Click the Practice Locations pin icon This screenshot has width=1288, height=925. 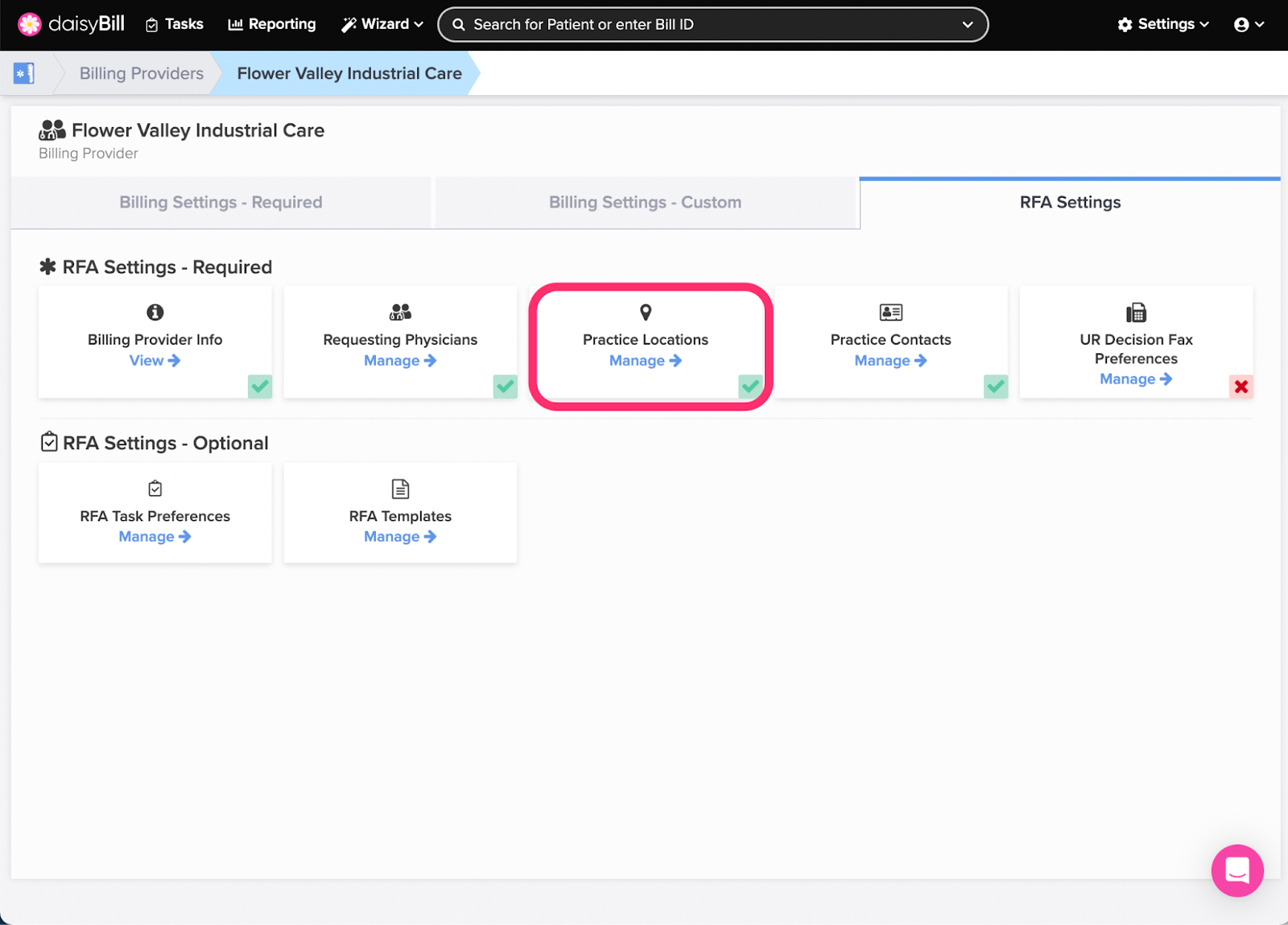click(x=646, y=312)
